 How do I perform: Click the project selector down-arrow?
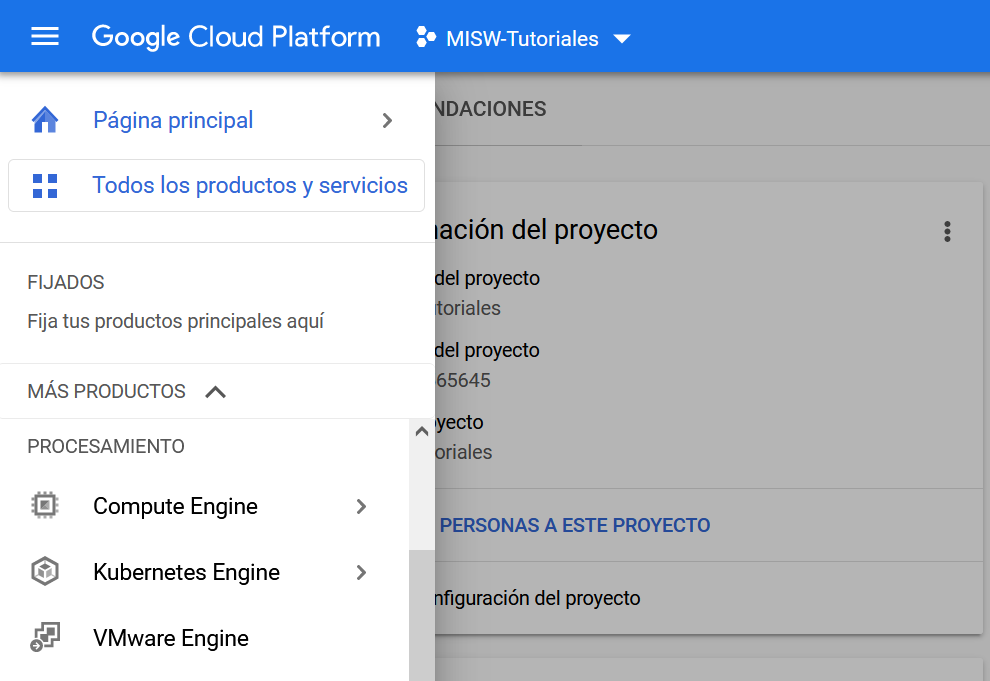[622, 39]
